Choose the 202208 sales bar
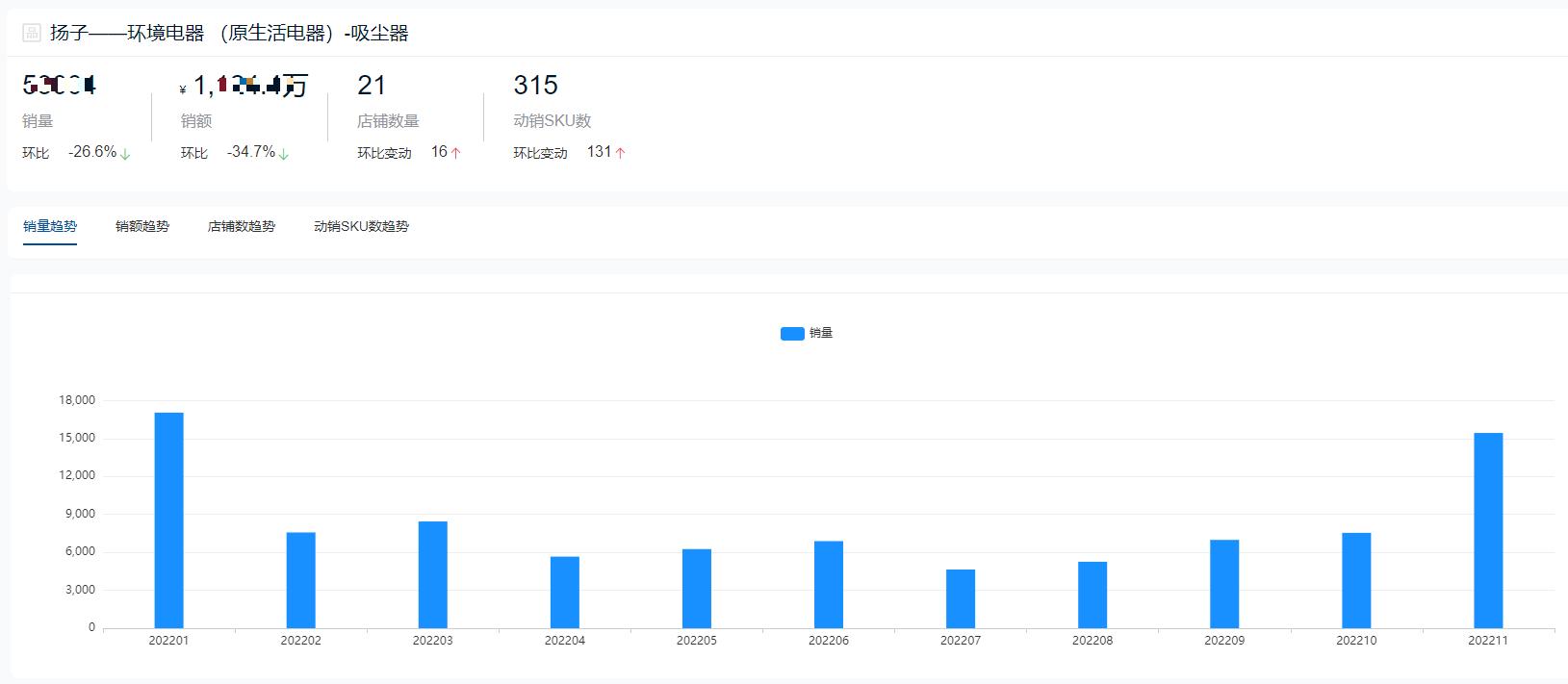The height and width of the screenshot is (684, 1568). pos(1092,595)
